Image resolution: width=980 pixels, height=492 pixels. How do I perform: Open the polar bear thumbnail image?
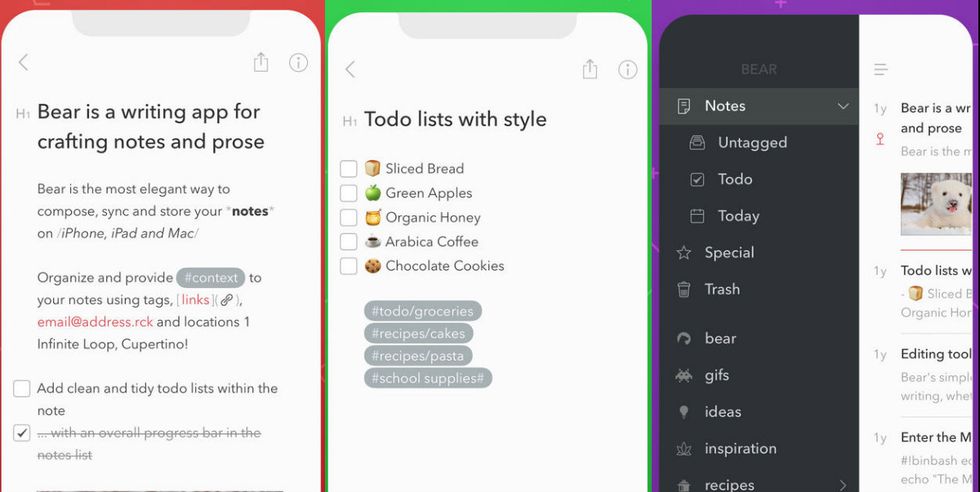pos(935,204)
